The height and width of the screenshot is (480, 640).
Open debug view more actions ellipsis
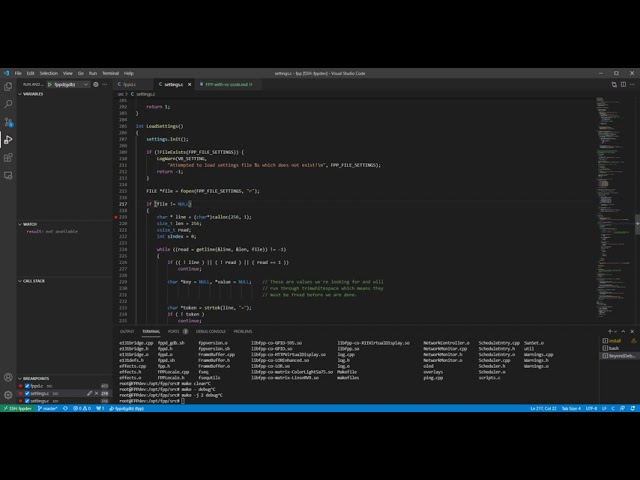pos(105,84)
